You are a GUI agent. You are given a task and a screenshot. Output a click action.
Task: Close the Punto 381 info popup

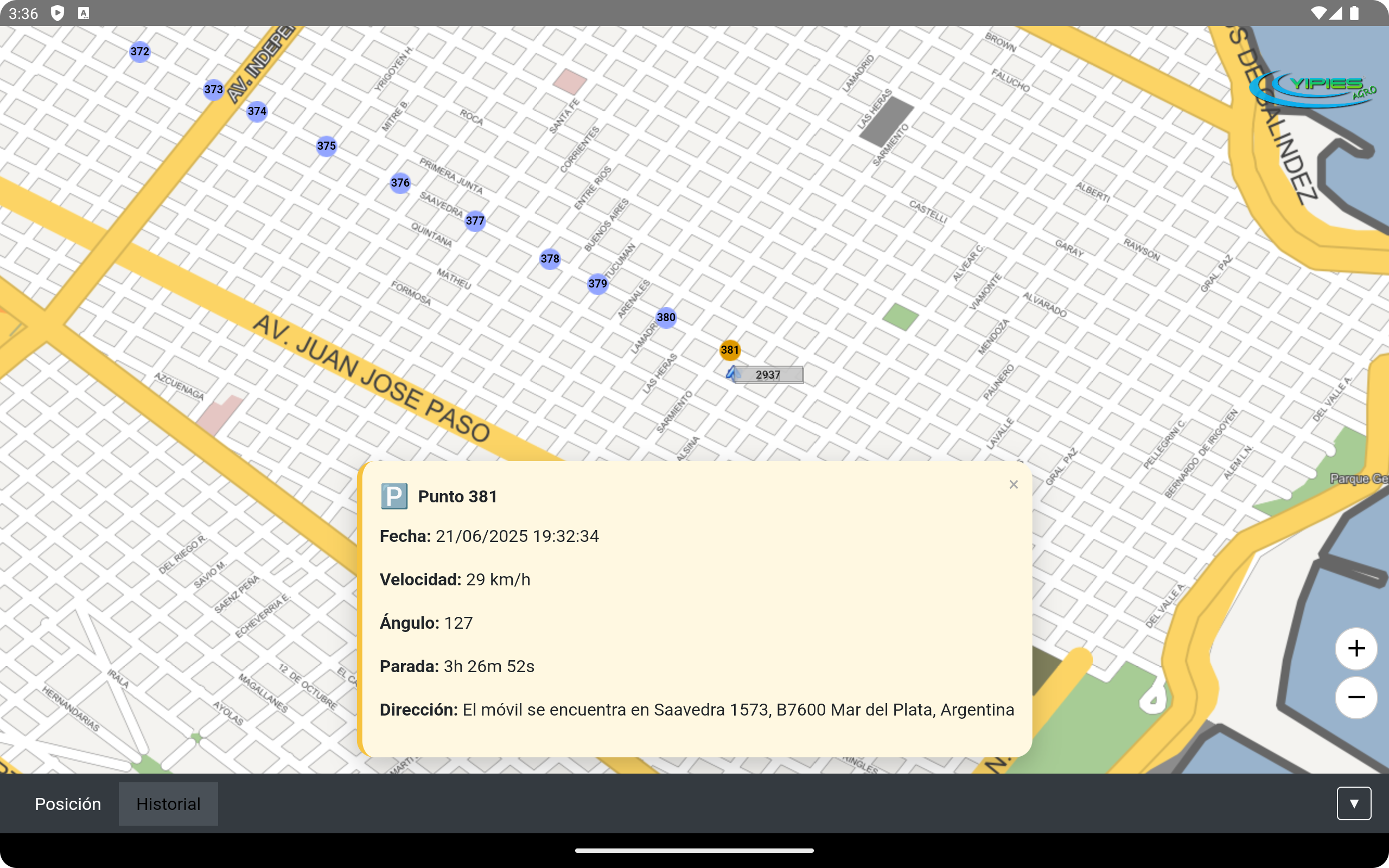[x=1014, y=484]
